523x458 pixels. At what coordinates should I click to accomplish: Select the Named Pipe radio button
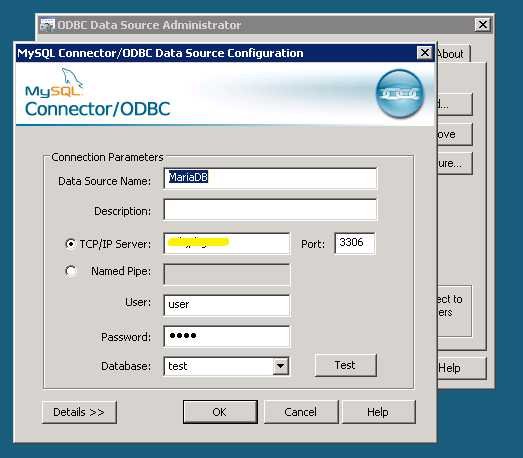coord(70,271)
